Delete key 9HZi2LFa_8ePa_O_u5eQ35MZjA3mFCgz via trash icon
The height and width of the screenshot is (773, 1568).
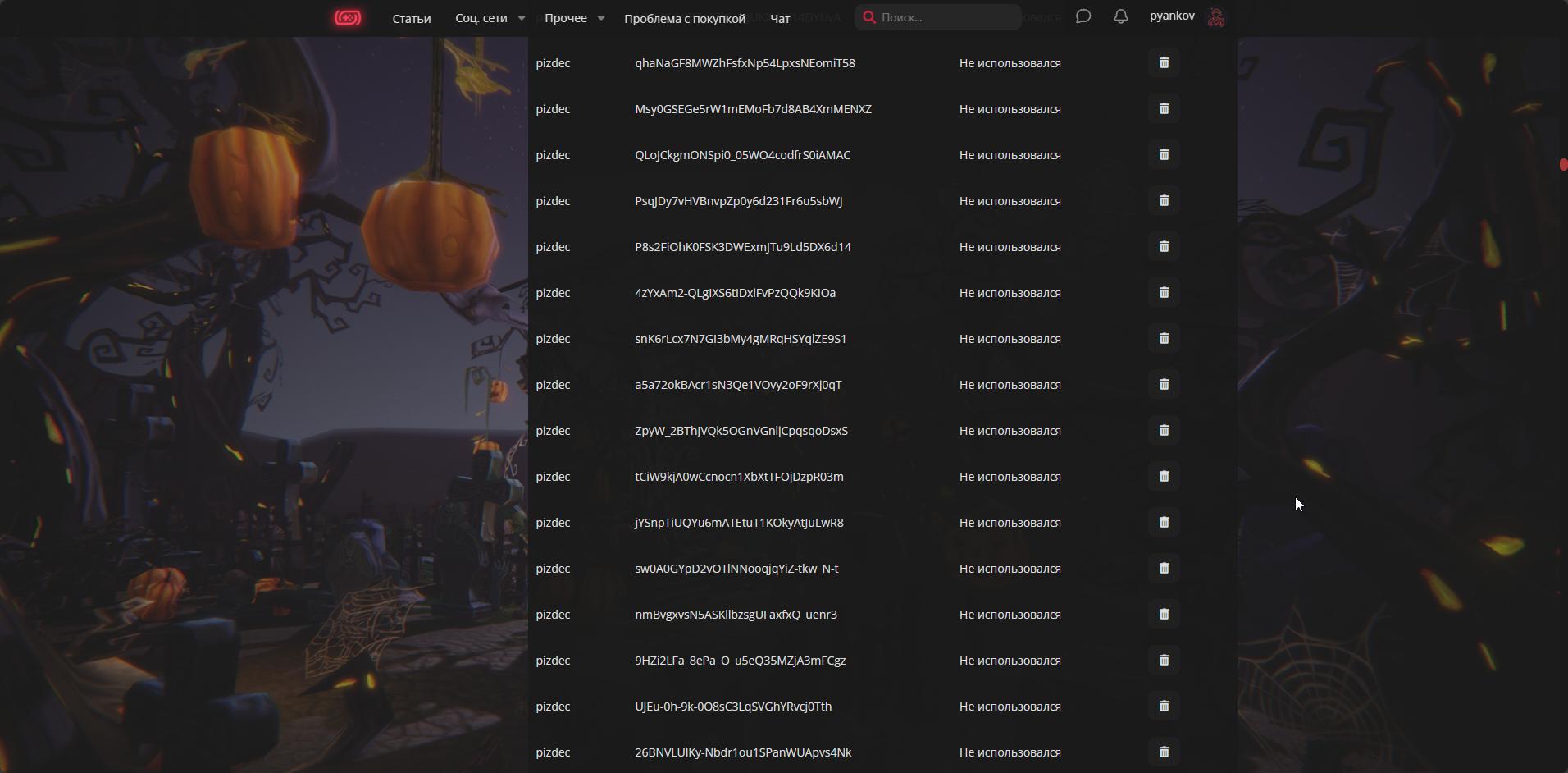click(x=1164, y=661)
